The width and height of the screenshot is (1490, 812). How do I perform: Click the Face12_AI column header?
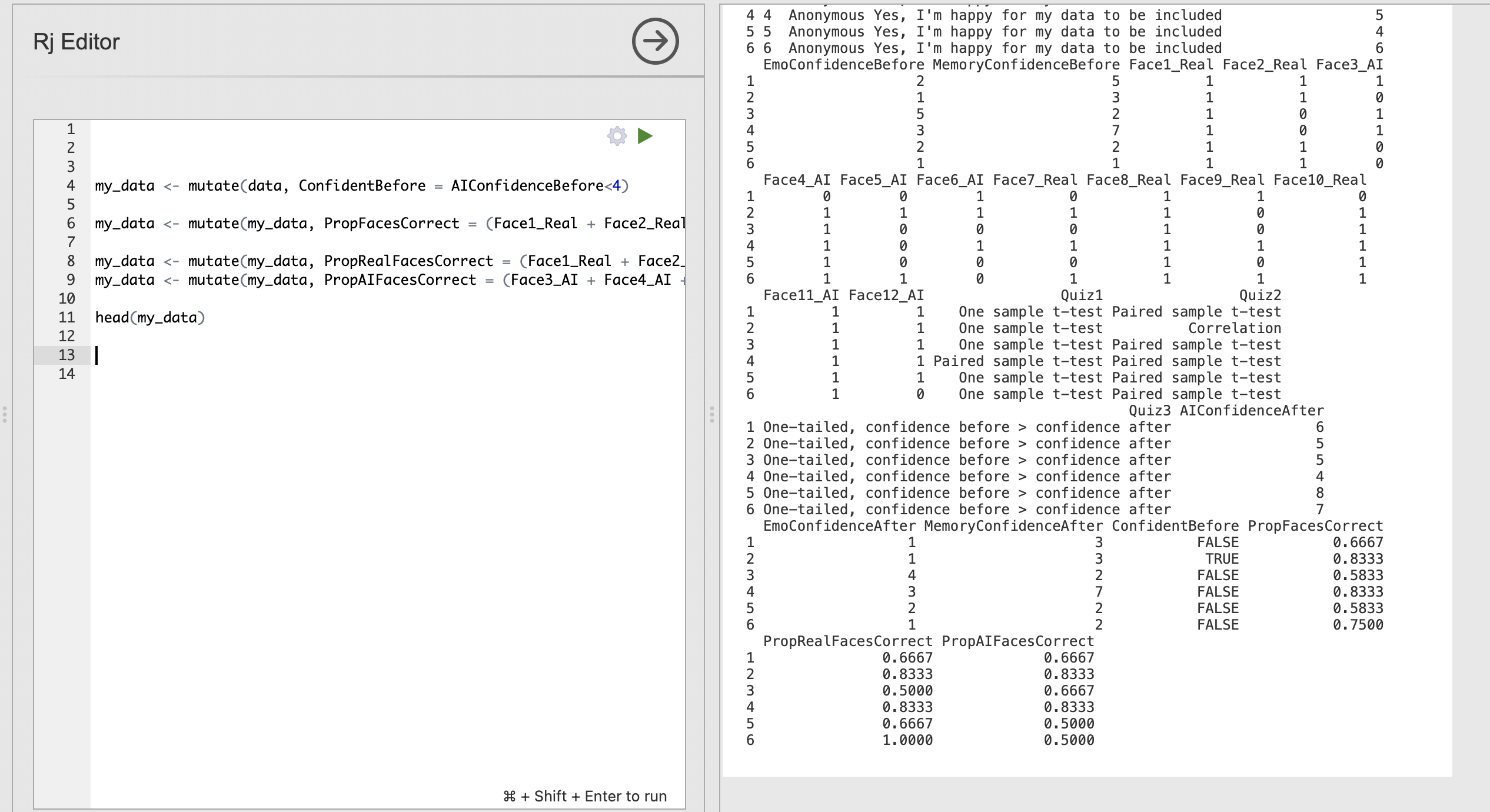(886, 295)
